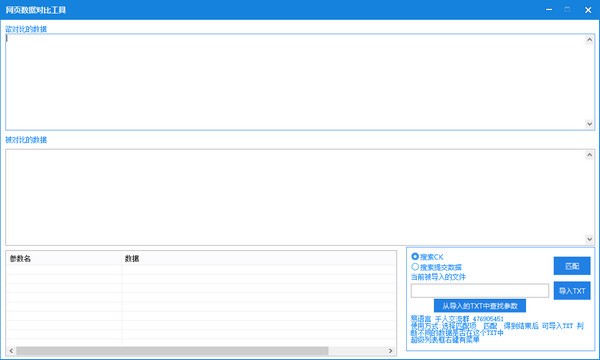600x360 pixels.
Task: Click the 导入TXT button
Action: click(572, 291)
